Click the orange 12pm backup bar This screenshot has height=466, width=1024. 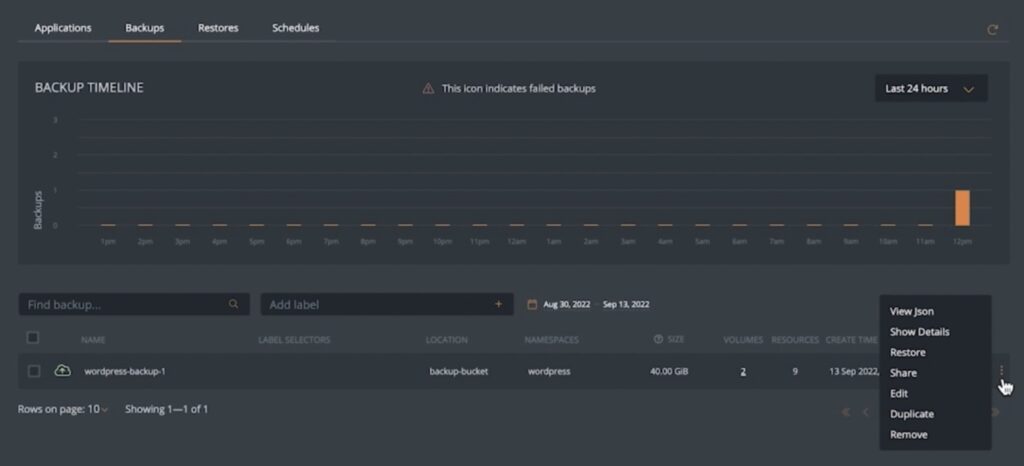[x=962, y=207]
